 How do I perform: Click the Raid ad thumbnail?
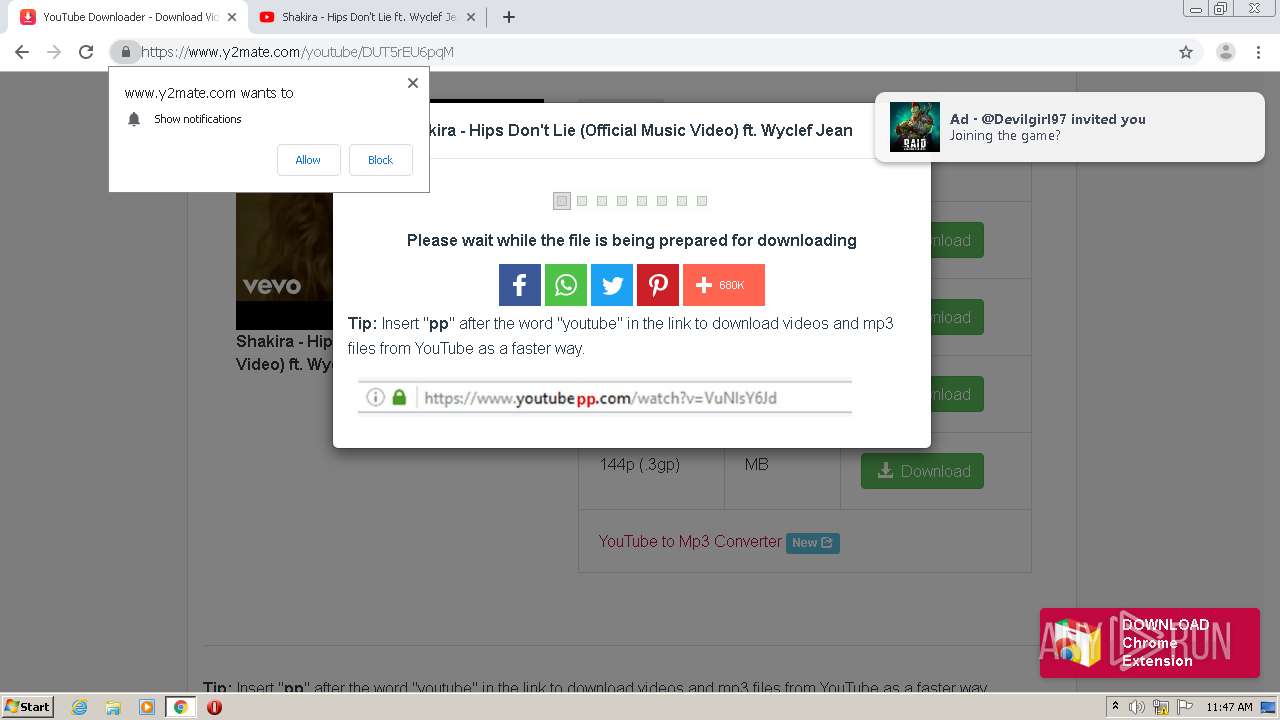point(914,127)
